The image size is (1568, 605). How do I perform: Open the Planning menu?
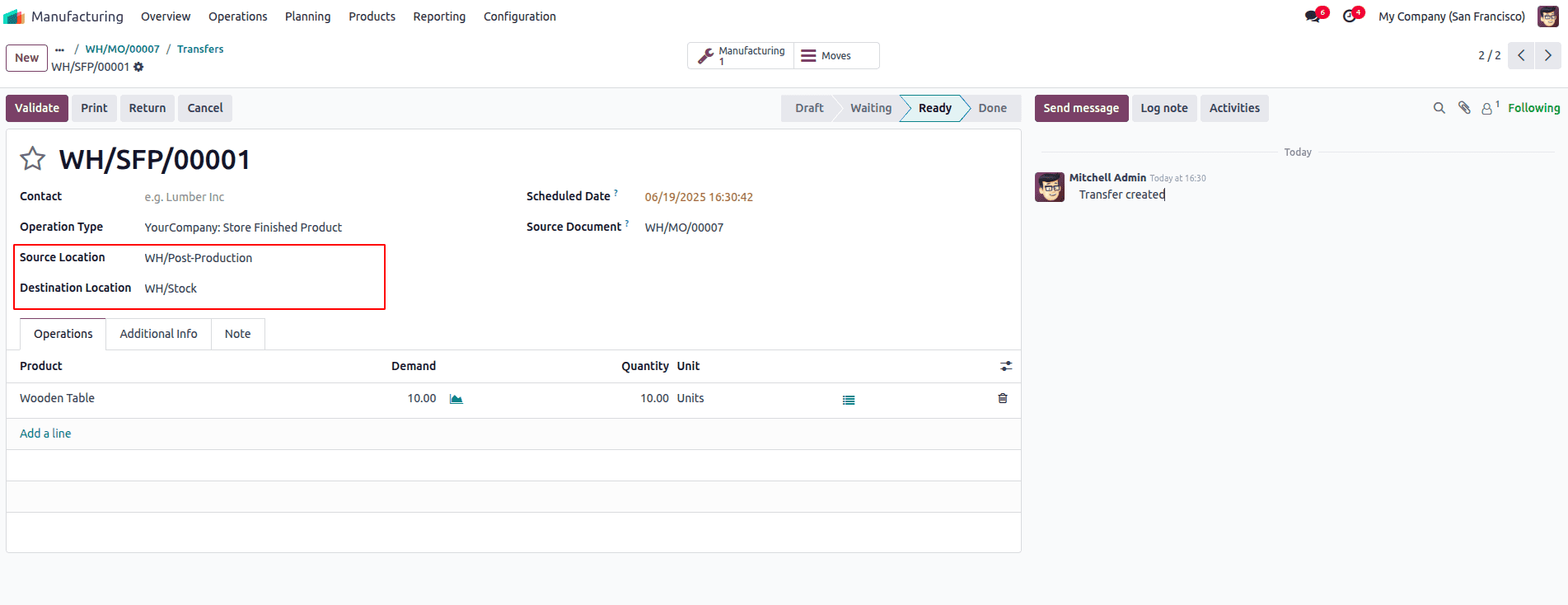(x=307, y=16)
